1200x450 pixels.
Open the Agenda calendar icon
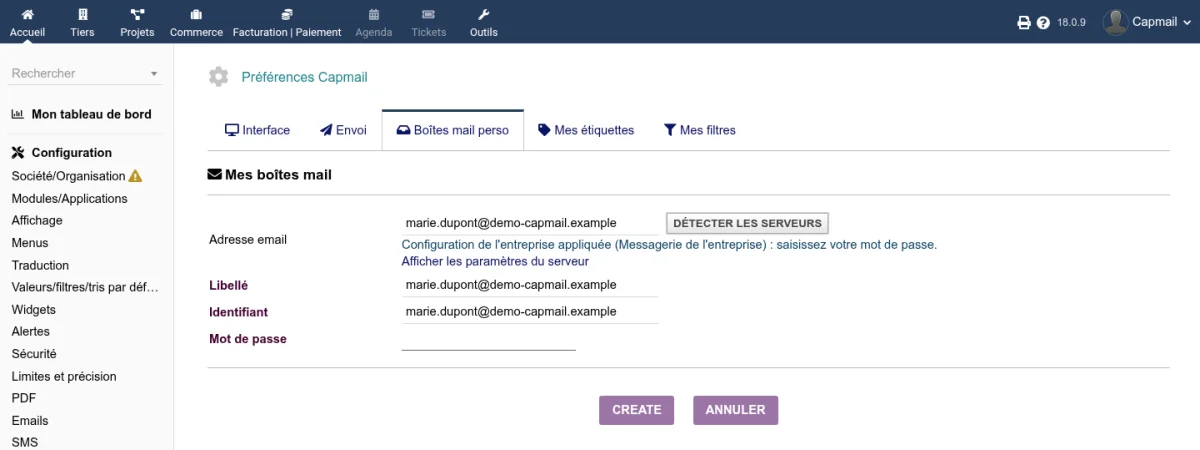click(x=374, y=15)
